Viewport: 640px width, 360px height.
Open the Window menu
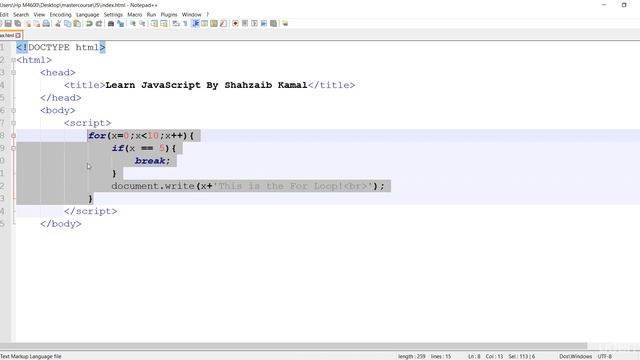191,14
